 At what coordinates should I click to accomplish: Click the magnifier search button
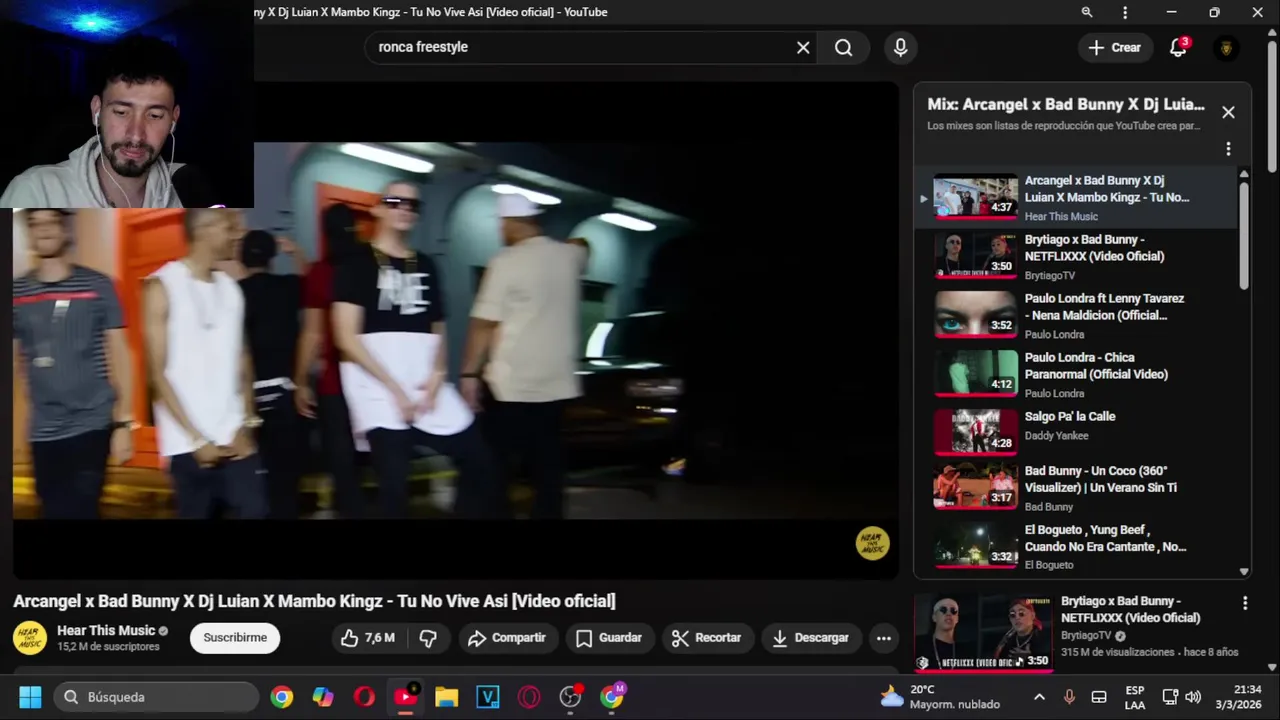click(843, 47)
